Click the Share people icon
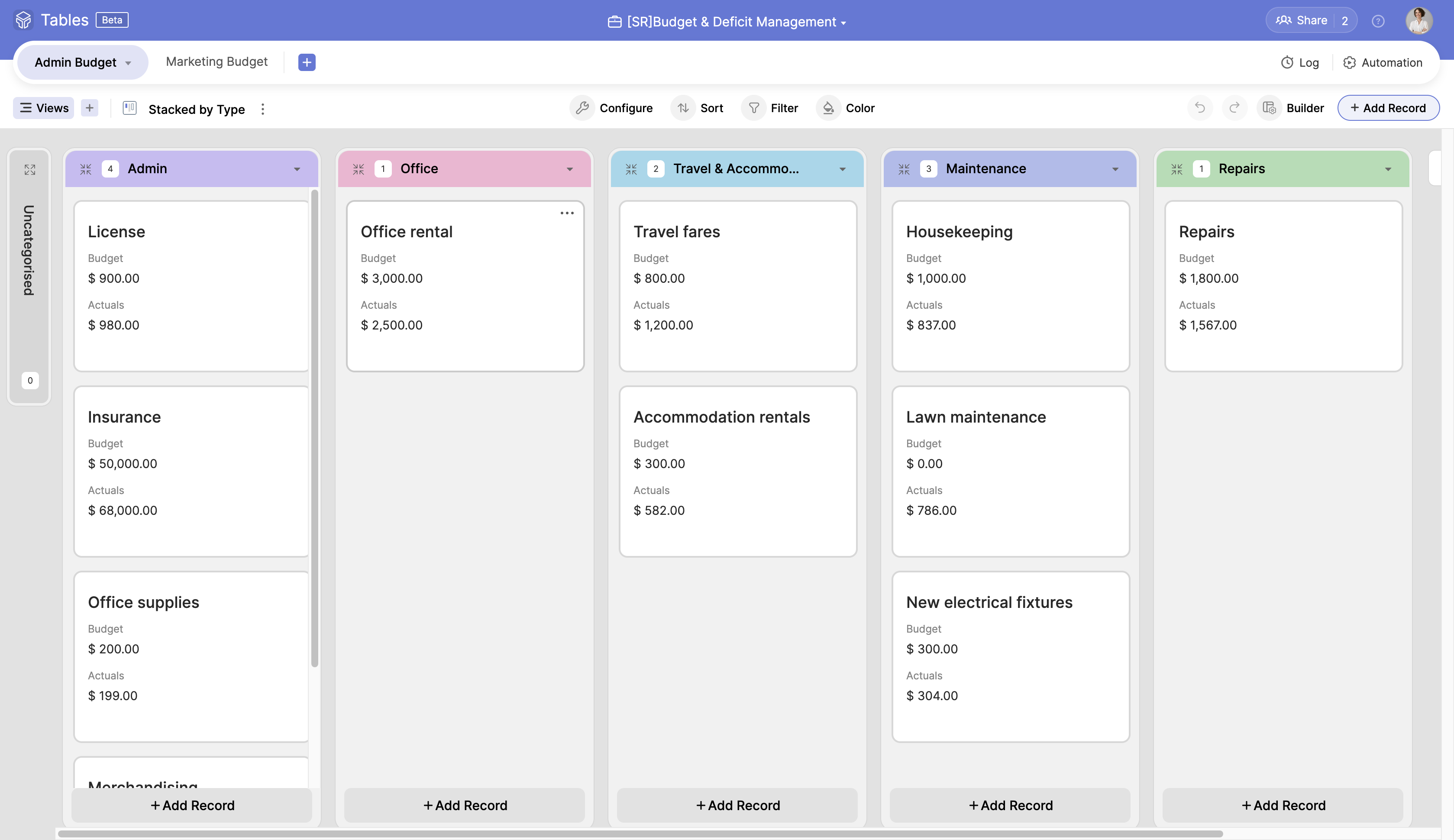1454x840 pixels. tap(1283, 20)
